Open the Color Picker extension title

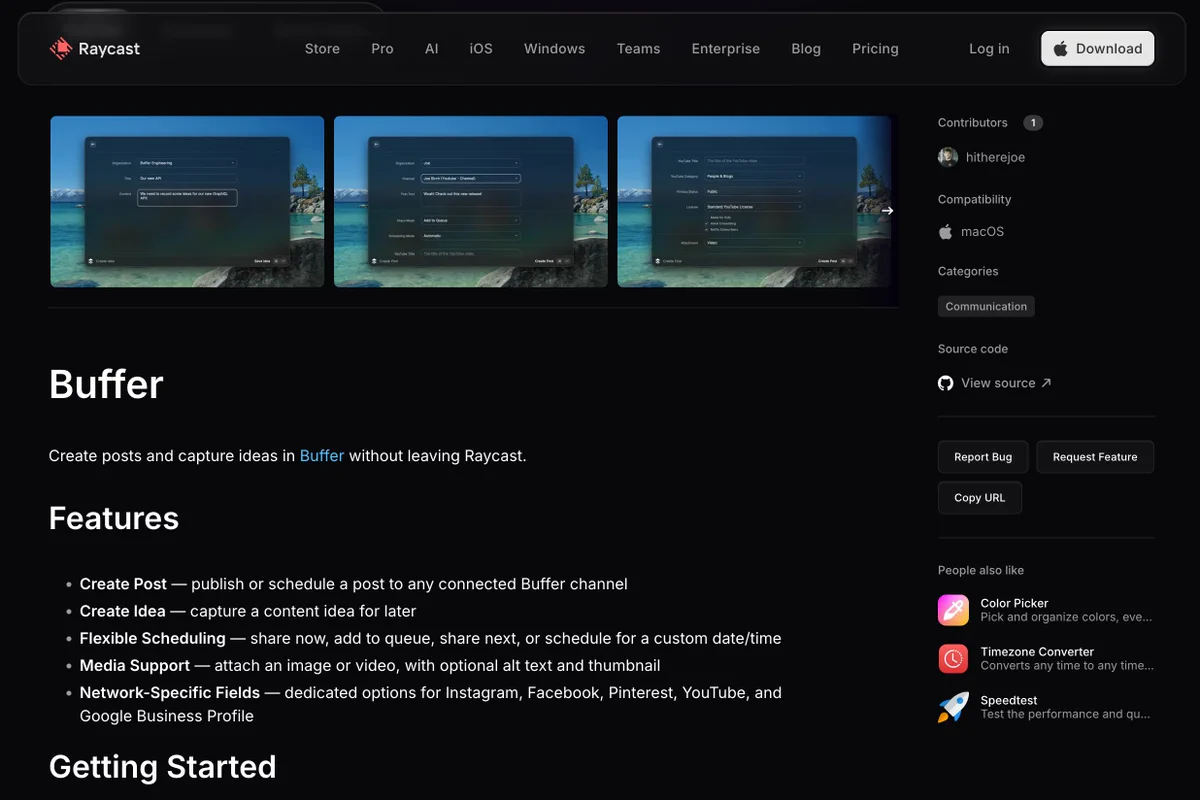click(1014, 603)
